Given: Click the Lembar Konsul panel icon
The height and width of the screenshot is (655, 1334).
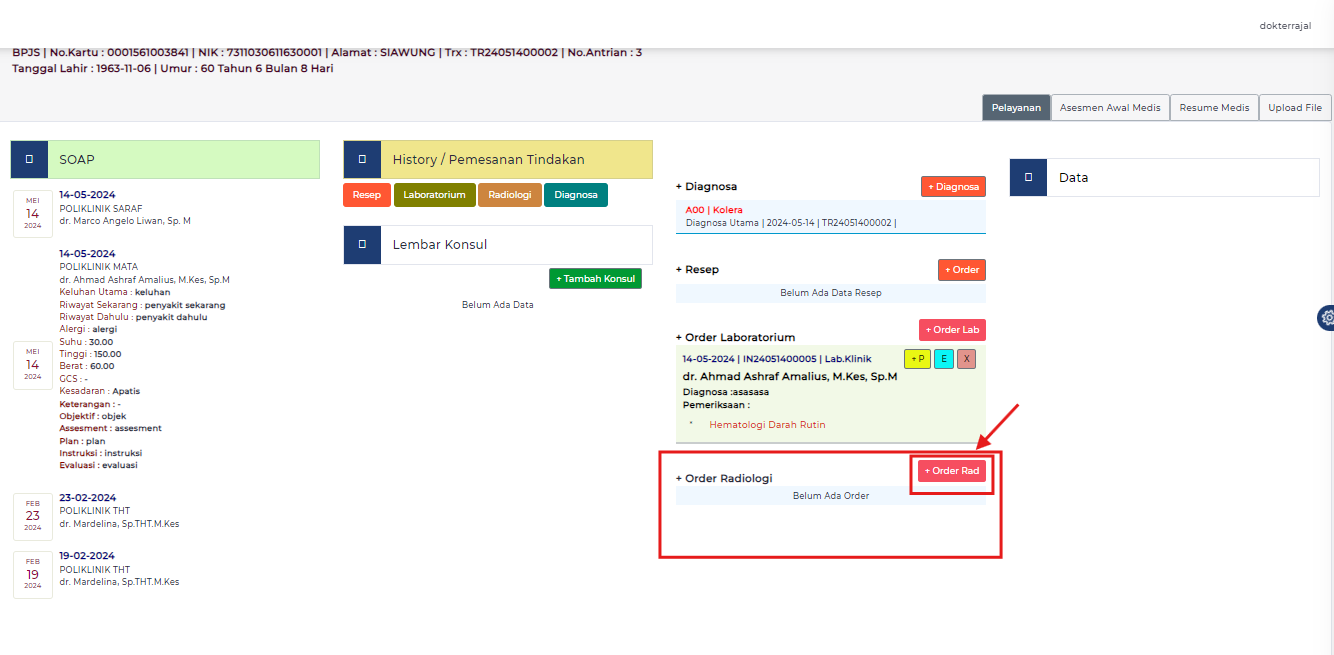Looking at the screenshot, I should [362, 244].
